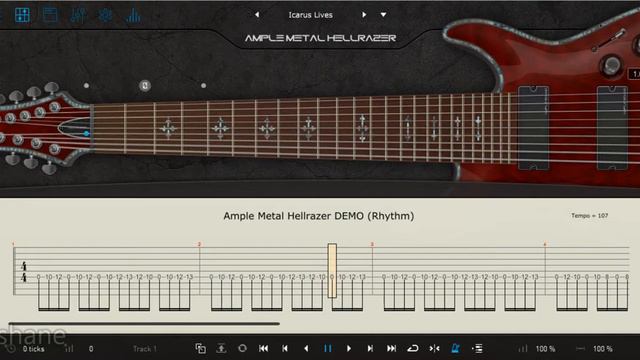Click the Ample Metal Hellrazer logo
This screenshot has width=640, height=360.
coord(320,38)
